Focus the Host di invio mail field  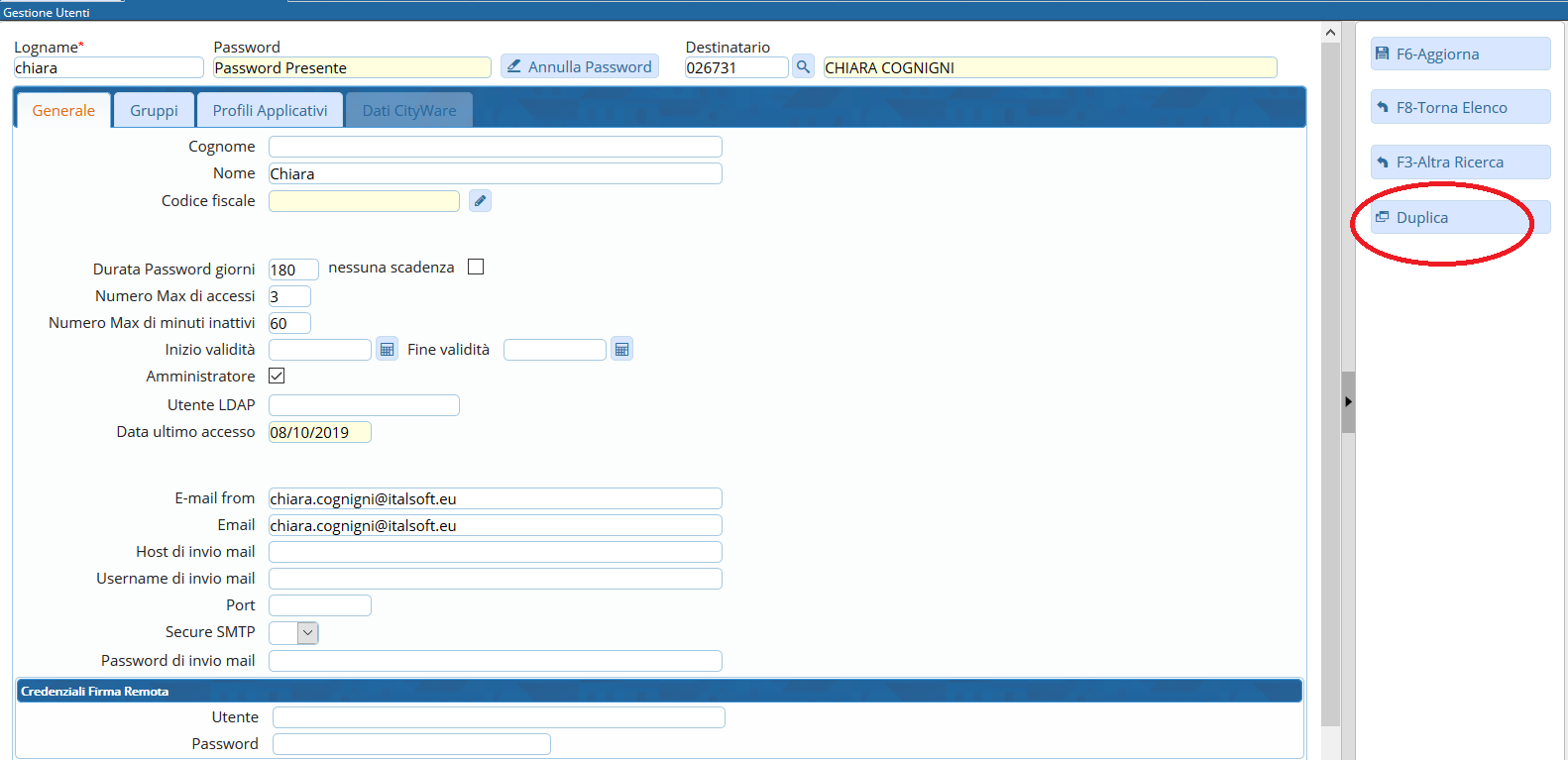click(495, 553)
